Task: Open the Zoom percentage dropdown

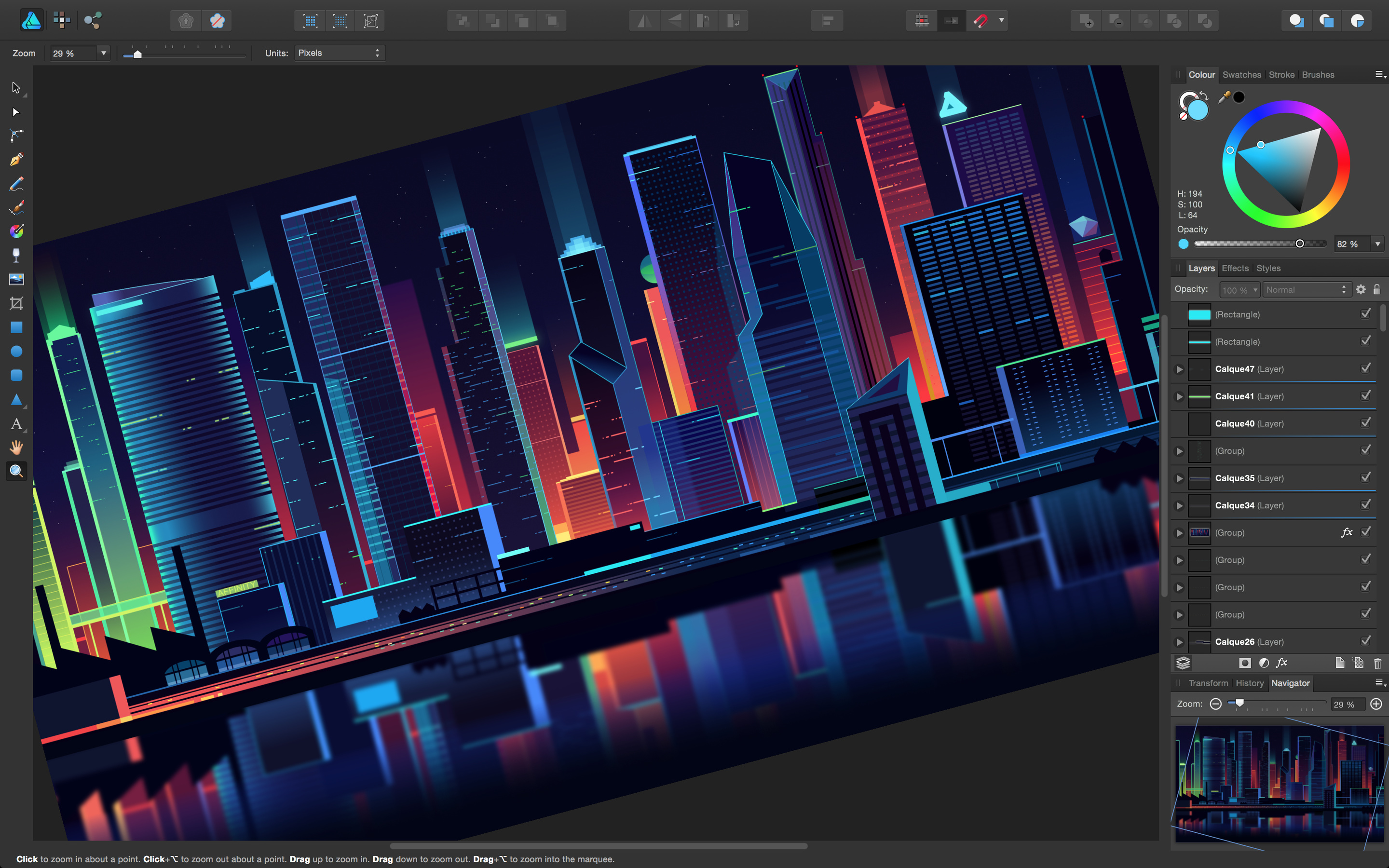Action: click(103, 53)
